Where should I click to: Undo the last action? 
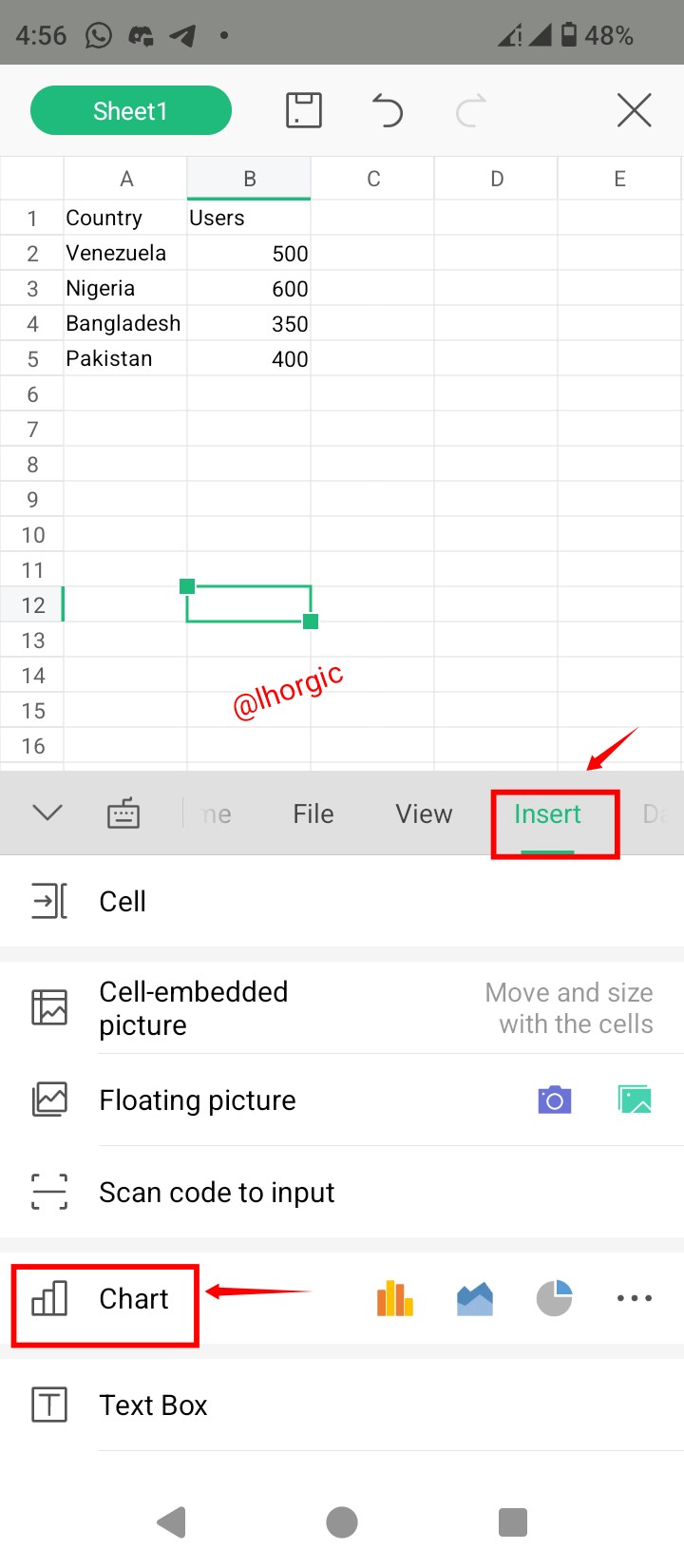pos(387,111)
